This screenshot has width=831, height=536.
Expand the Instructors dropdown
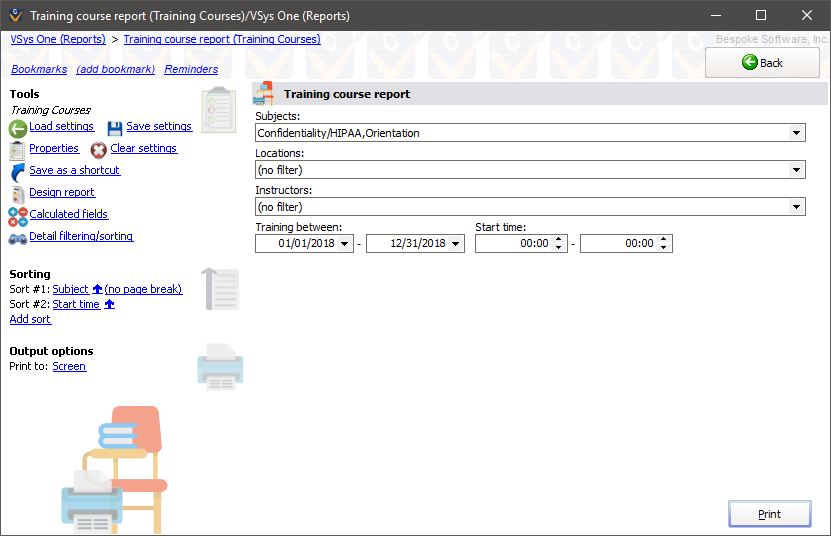click(796, 207)
